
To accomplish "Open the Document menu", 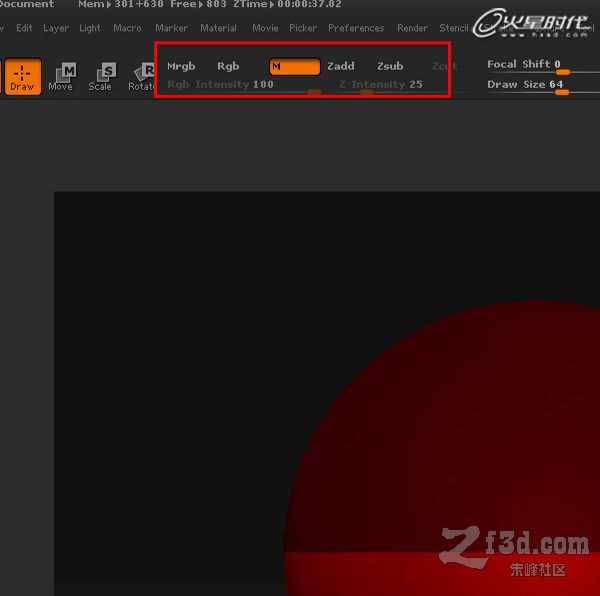I will coord(27,4).
